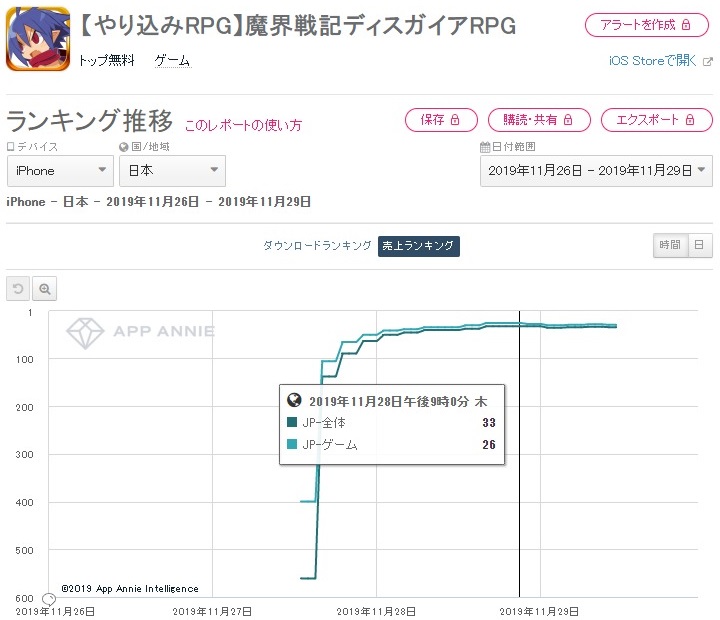Open the このレポートの使い方 link
Viewport: 720px width, 620px height.
click(243, 125)
